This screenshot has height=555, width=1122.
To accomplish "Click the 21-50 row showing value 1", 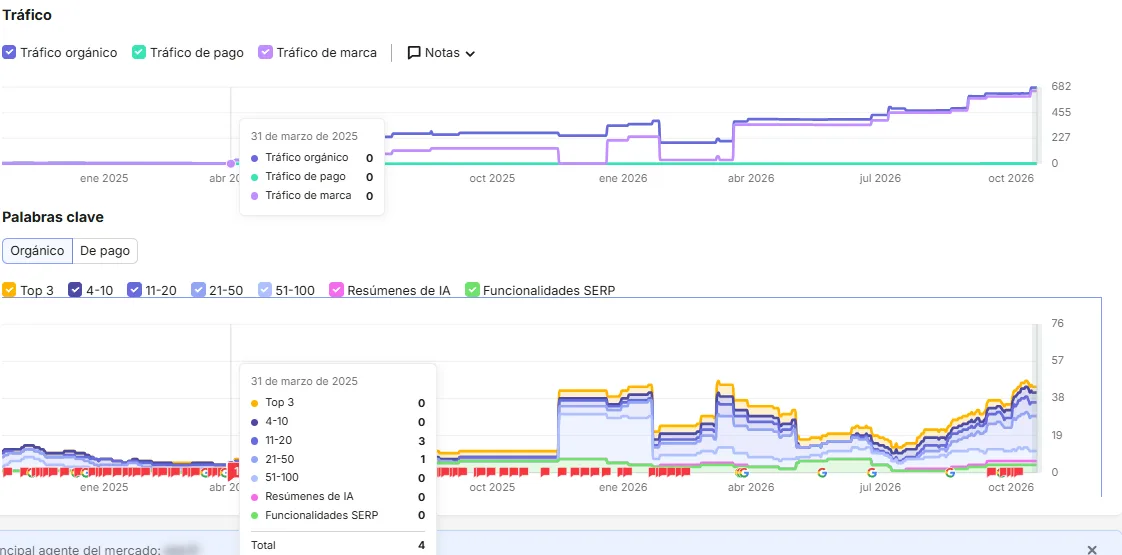I will click(338, 459).
